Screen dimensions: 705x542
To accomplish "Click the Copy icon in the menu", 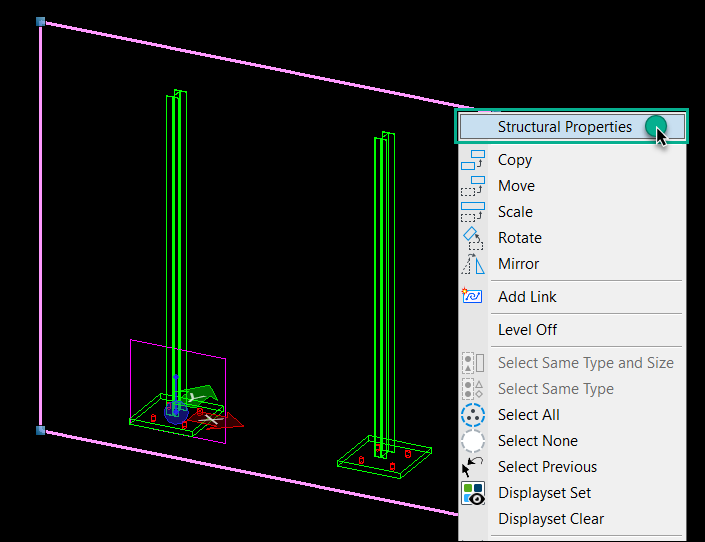I will coord(473,160).
